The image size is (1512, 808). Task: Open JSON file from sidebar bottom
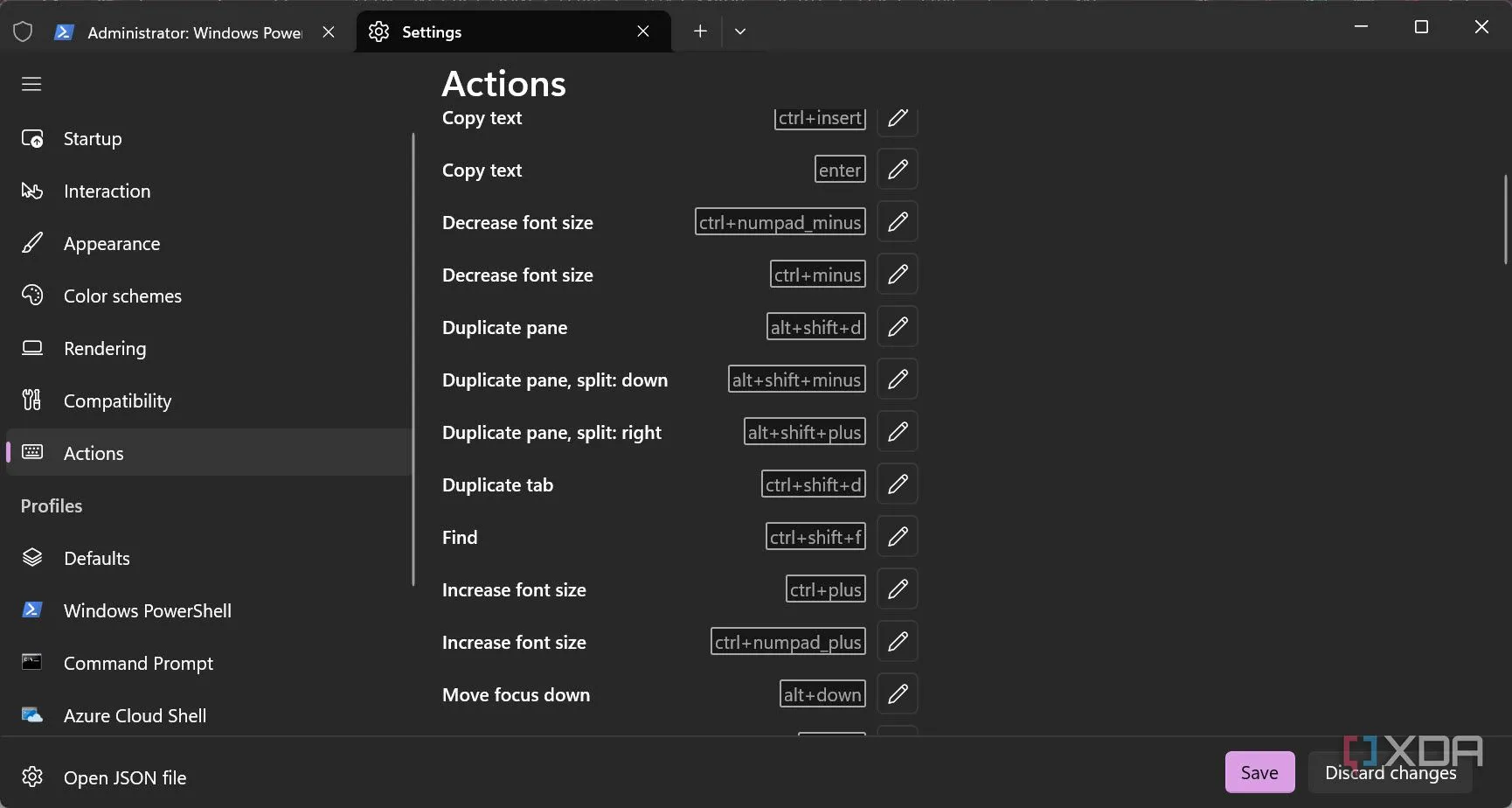tap(124, 777)
